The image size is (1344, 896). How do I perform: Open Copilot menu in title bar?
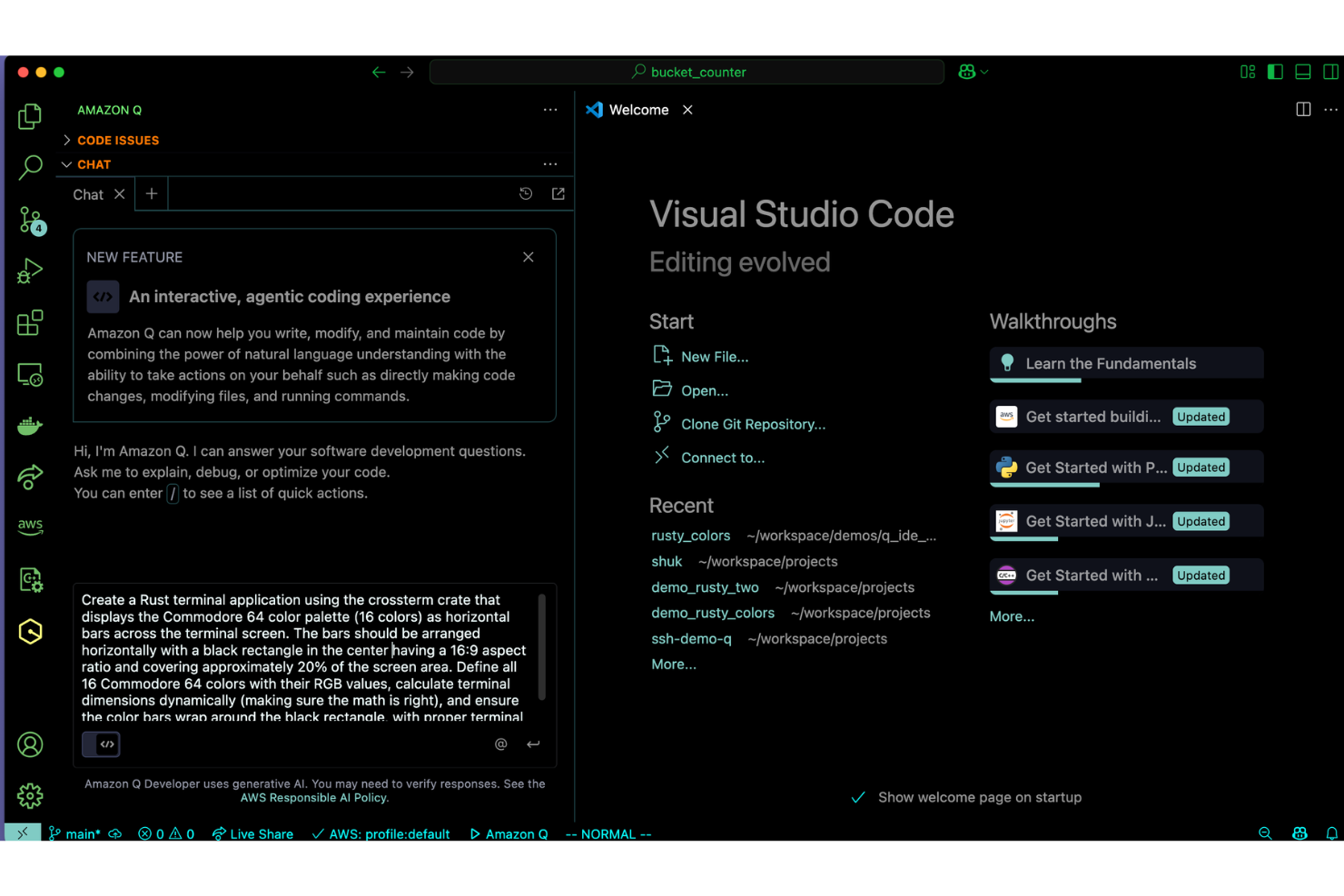[x=973, y=72]
